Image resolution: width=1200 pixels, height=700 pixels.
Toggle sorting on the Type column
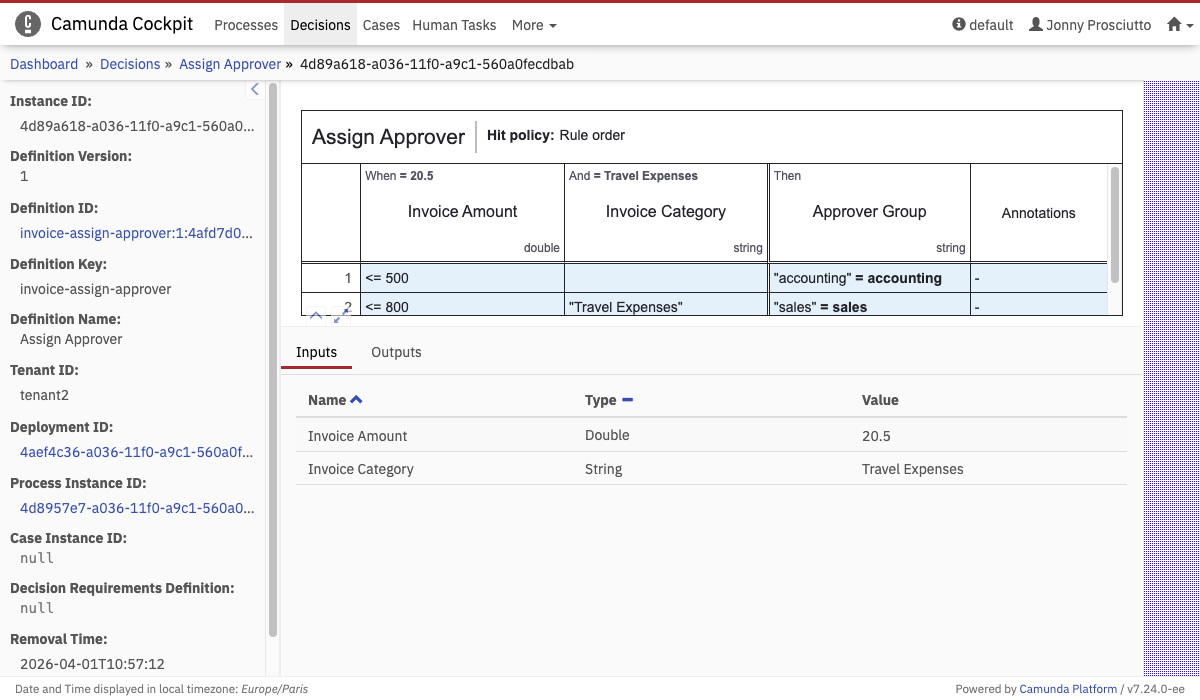627,400
